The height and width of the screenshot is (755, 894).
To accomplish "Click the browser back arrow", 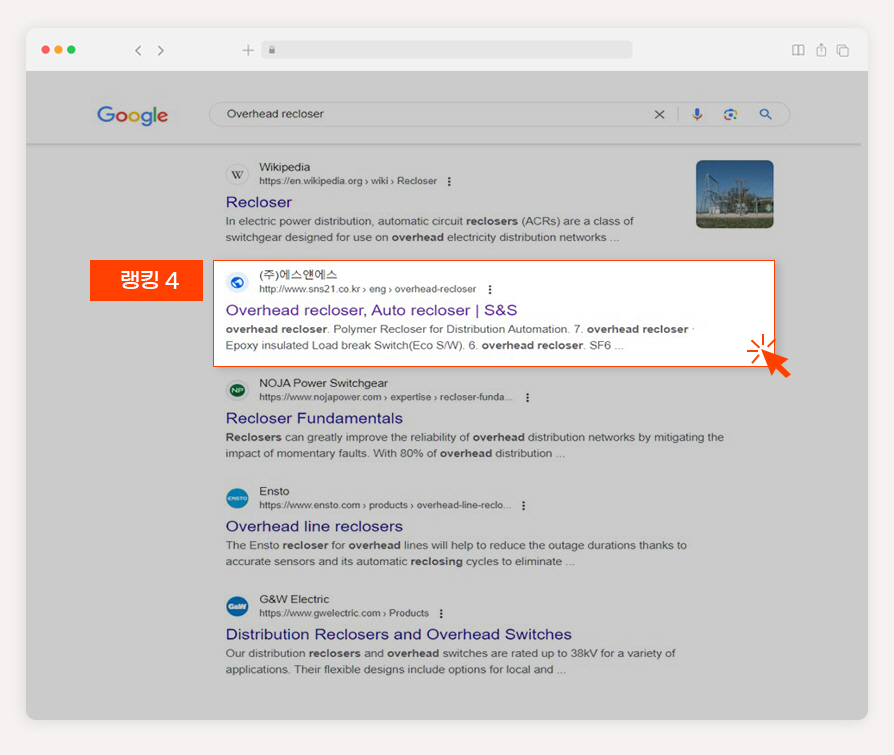I will pyautogui.click(x=138, y=51).
